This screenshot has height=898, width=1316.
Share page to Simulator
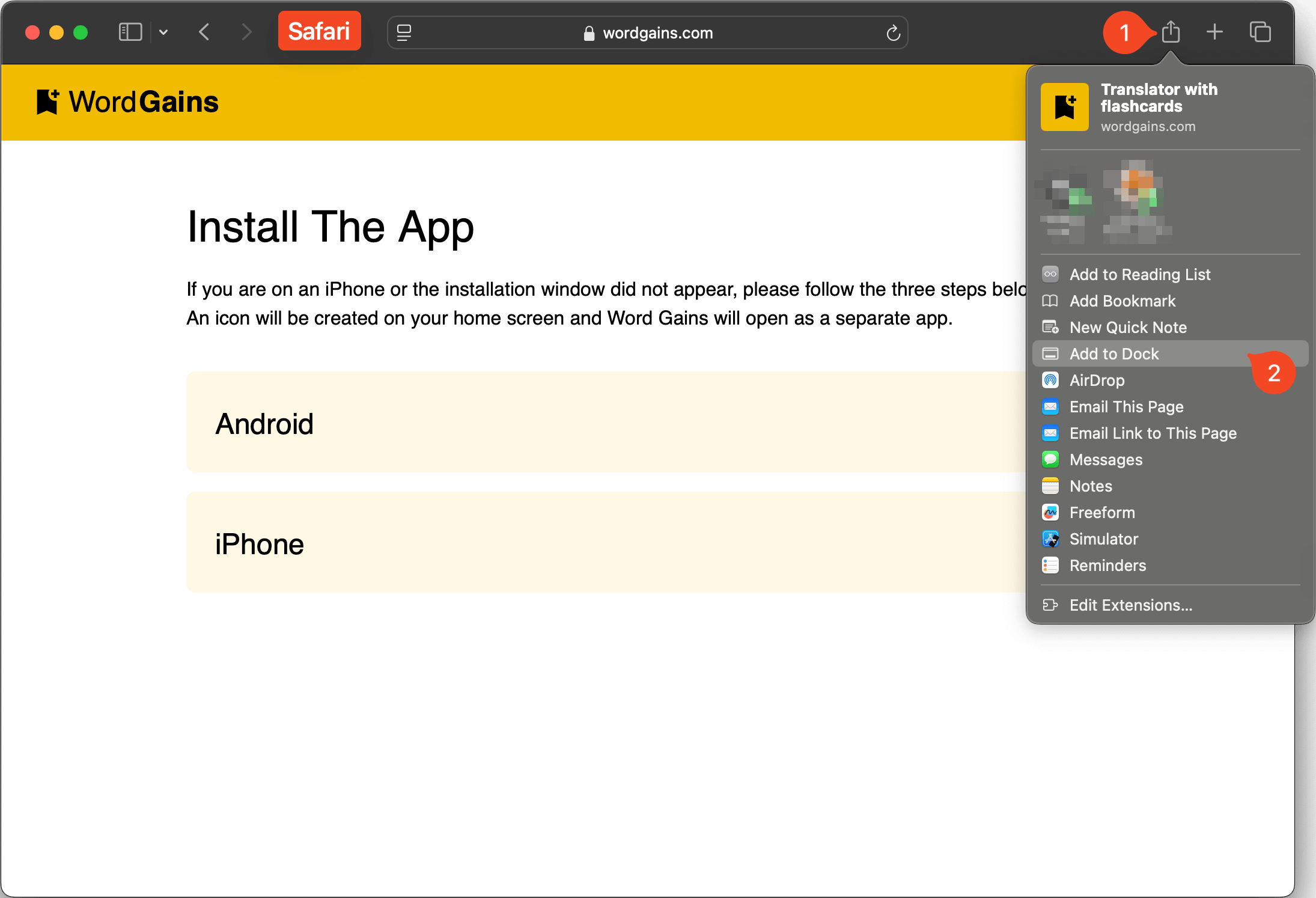click(x=1169, y=539)
